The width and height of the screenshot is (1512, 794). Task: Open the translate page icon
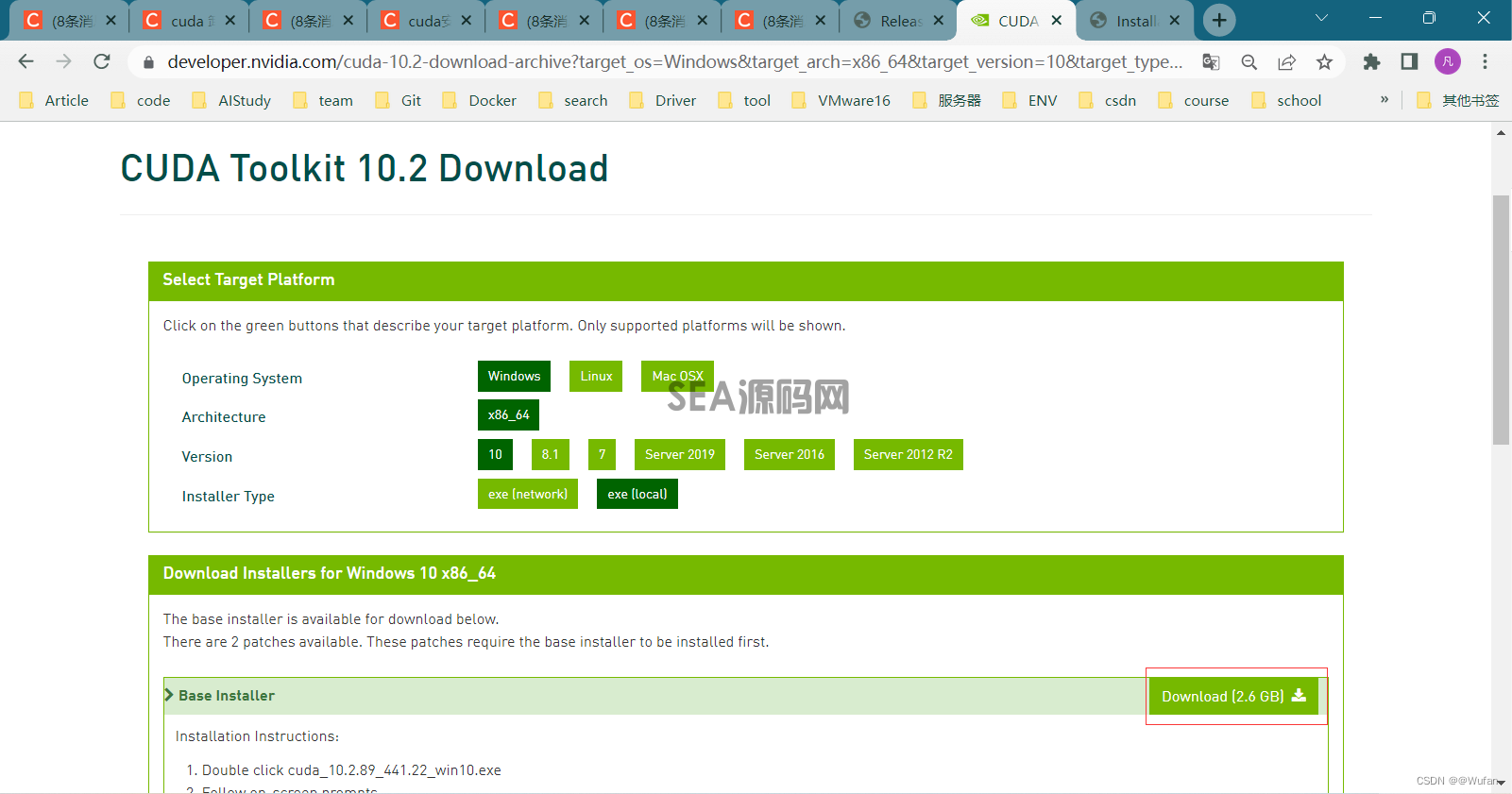coord(1211,62)
